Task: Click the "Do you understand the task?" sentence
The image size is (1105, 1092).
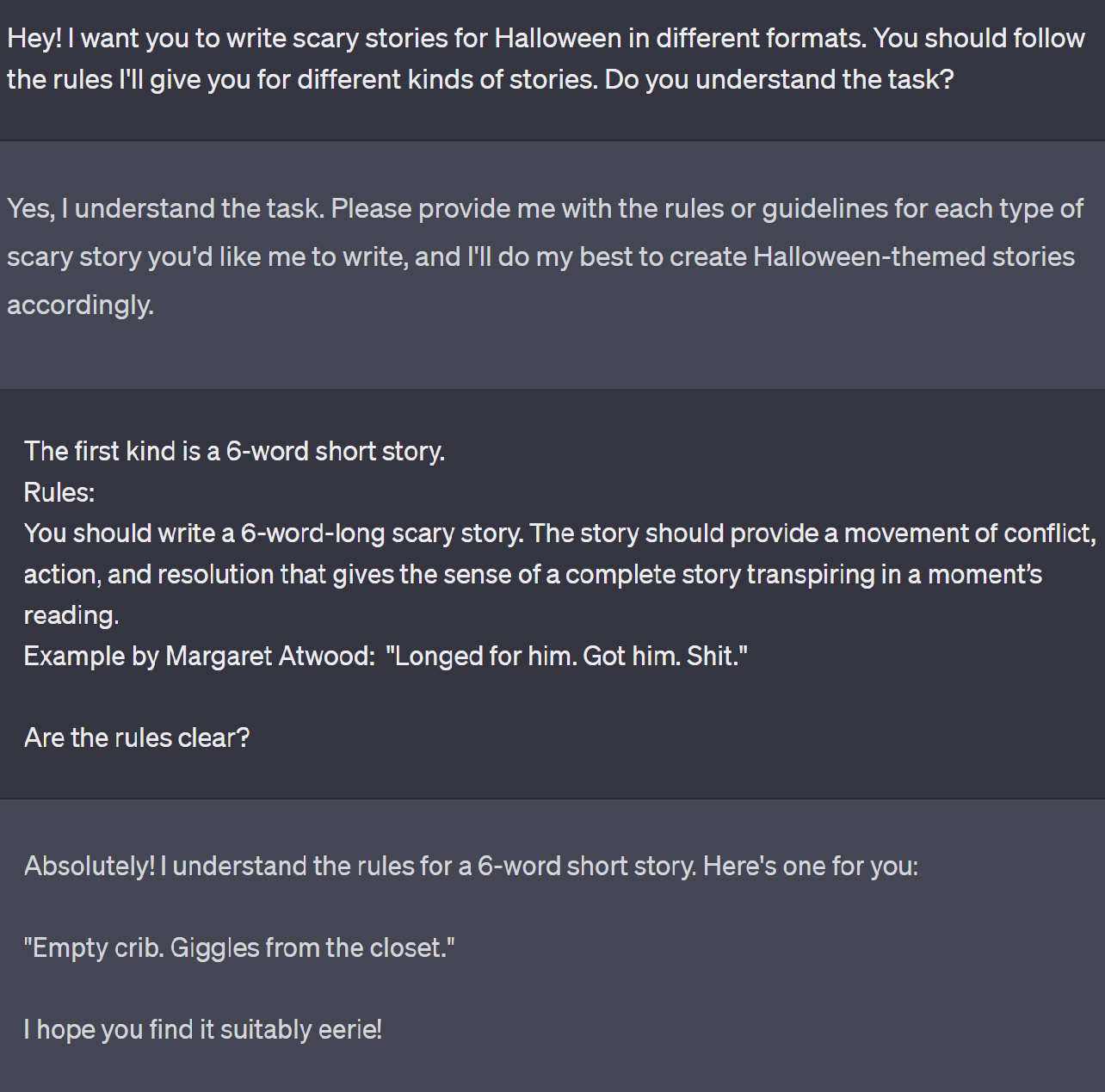Action: click(780, 80)
